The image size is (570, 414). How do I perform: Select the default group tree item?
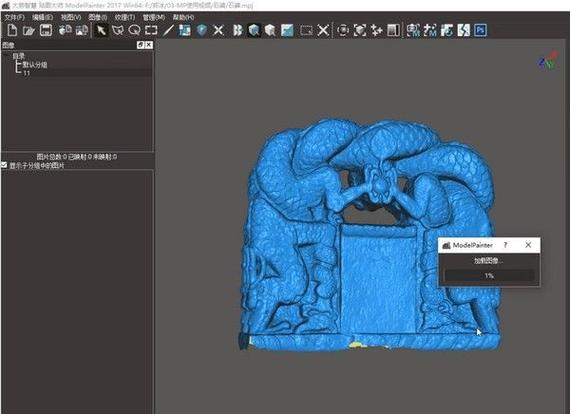[35, 65]
